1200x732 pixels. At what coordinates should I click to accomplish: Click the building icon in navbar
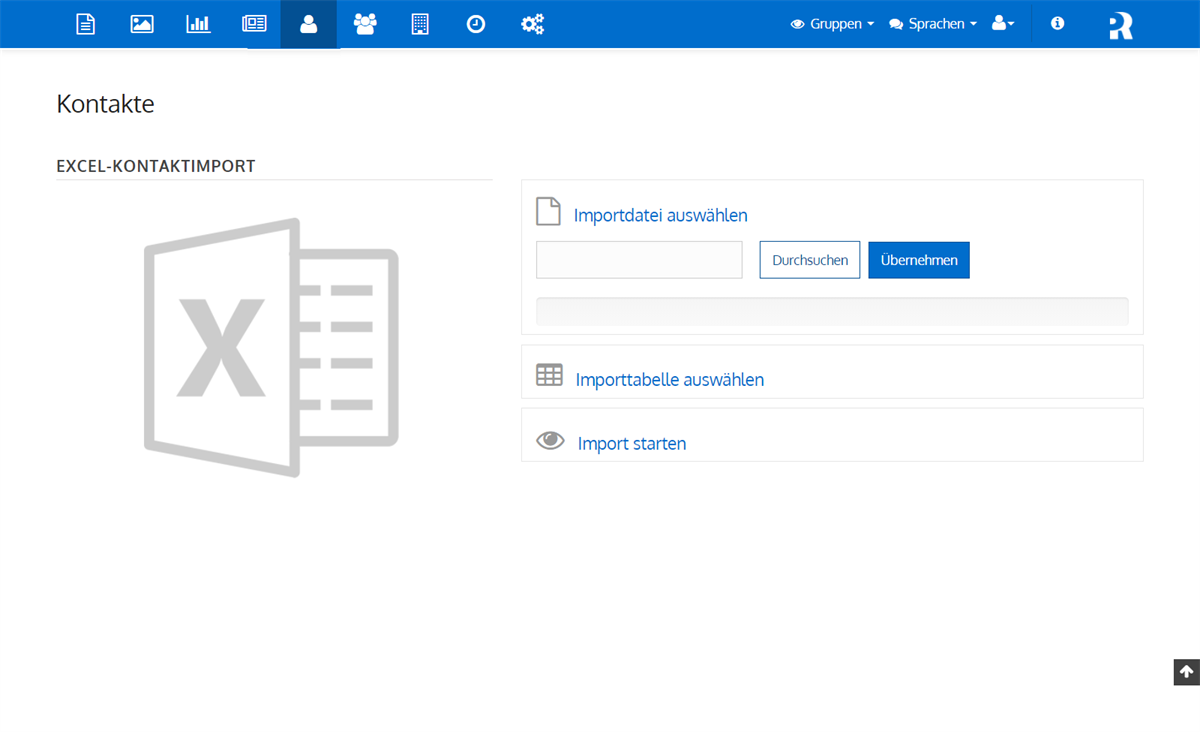(x=420, y=24)
